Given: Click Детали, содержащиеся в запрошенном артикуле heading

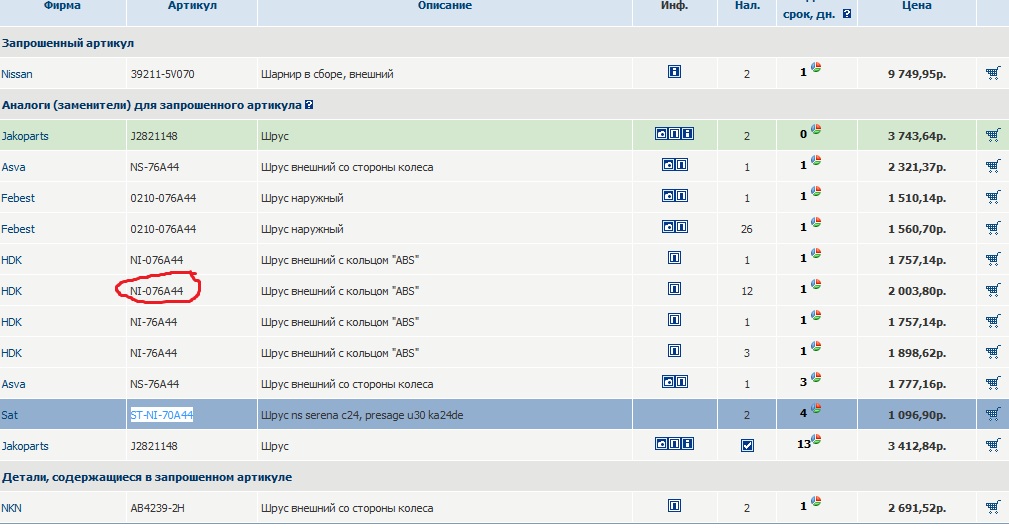Looking at the screenshot, I should click(147, 477).
